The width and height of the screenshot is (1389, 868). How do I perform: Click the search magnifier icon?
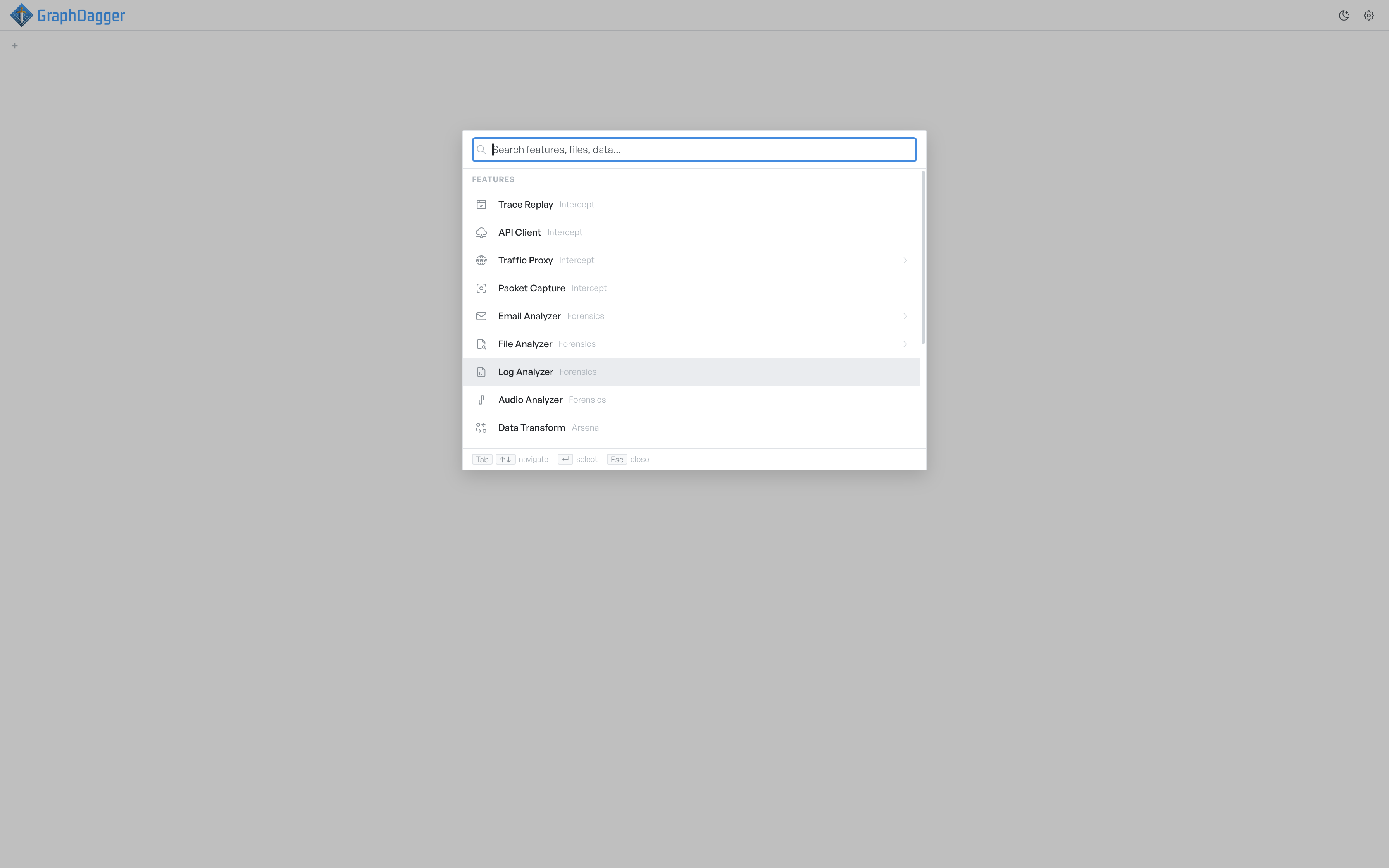(482, 150)
